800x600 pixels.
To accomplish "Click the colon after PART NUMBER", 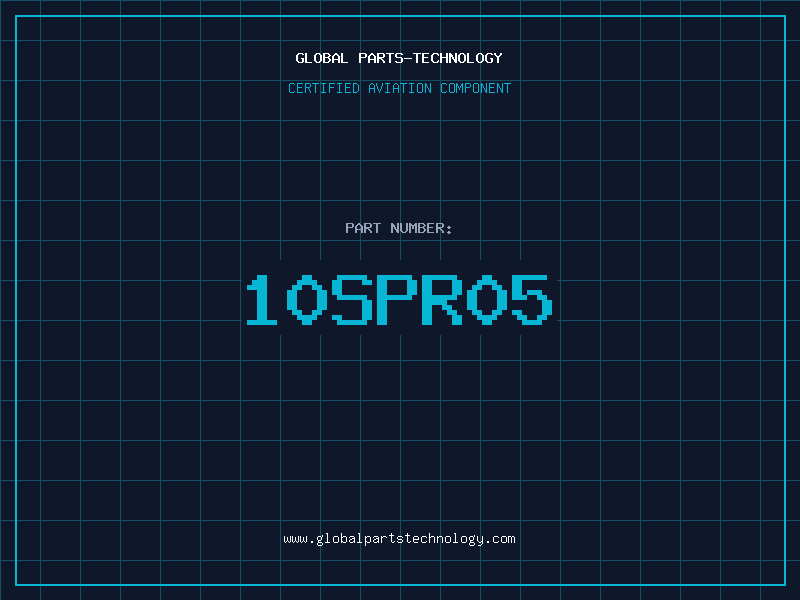I will point(449,230).
